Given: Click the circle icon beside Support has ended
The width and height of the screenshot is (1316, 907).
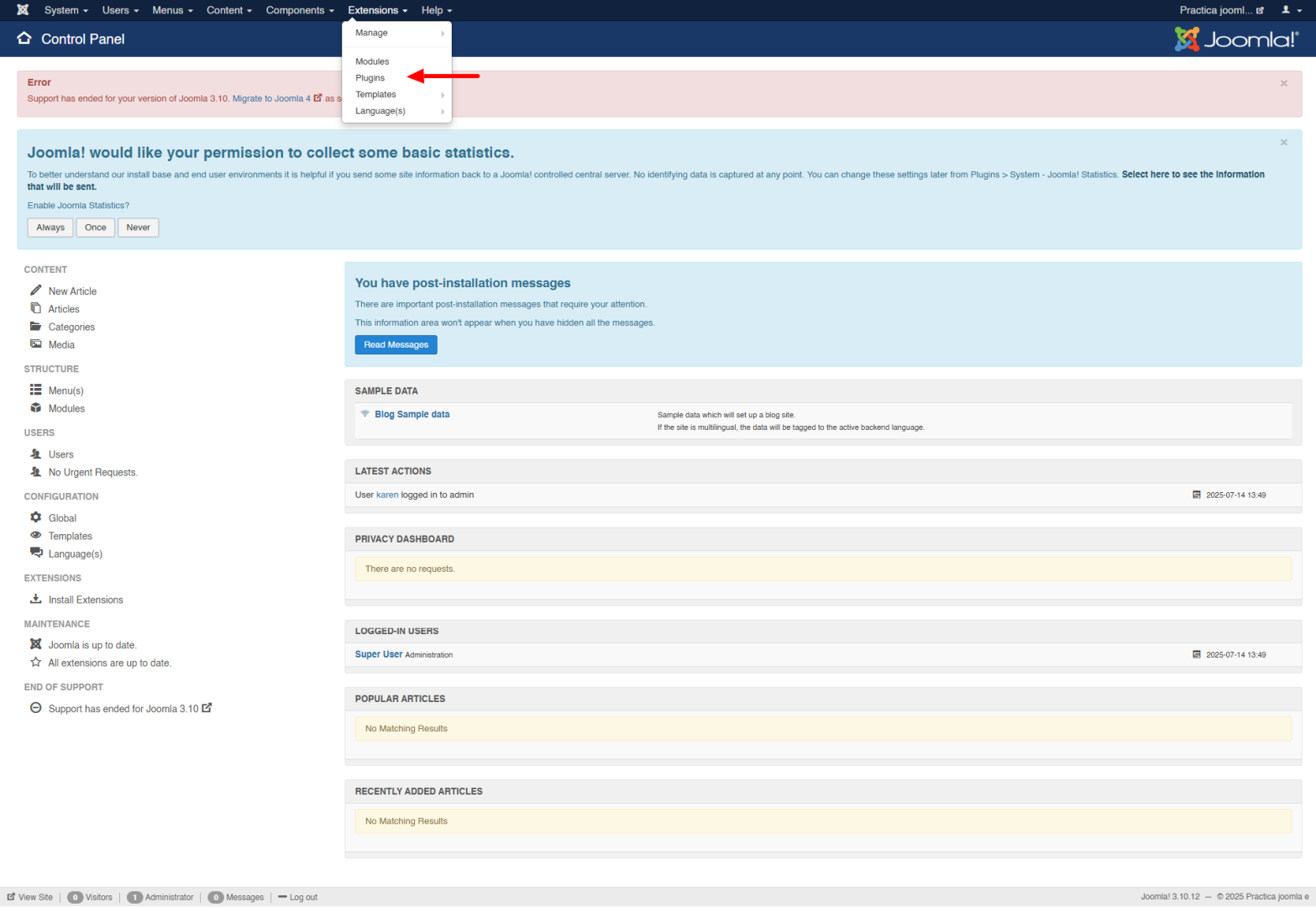Looking at the screenshot, I should [36, 708].
